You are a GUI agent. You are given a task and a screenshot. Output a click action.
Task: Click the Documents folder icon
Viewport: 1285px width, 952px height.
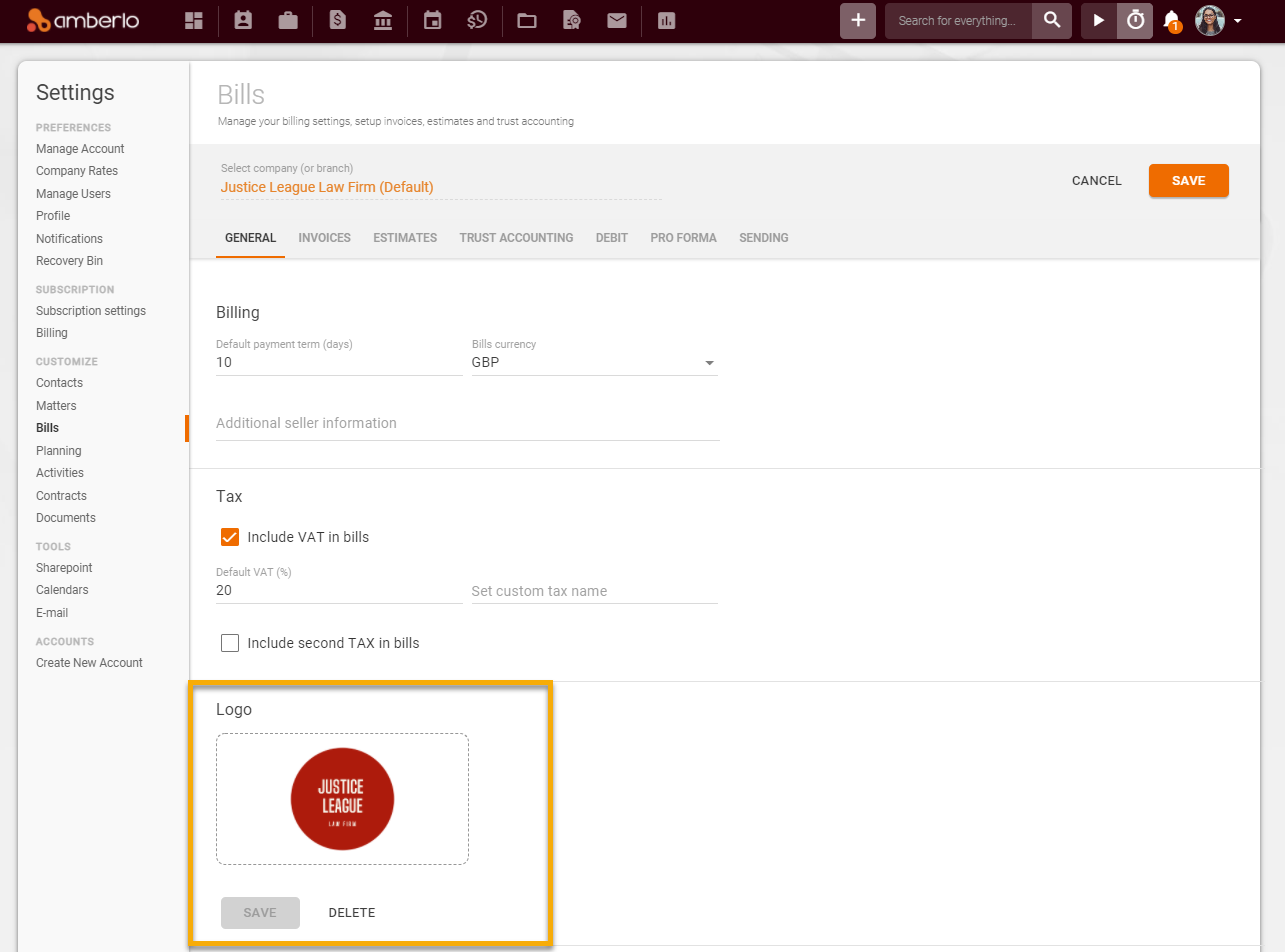526,20
